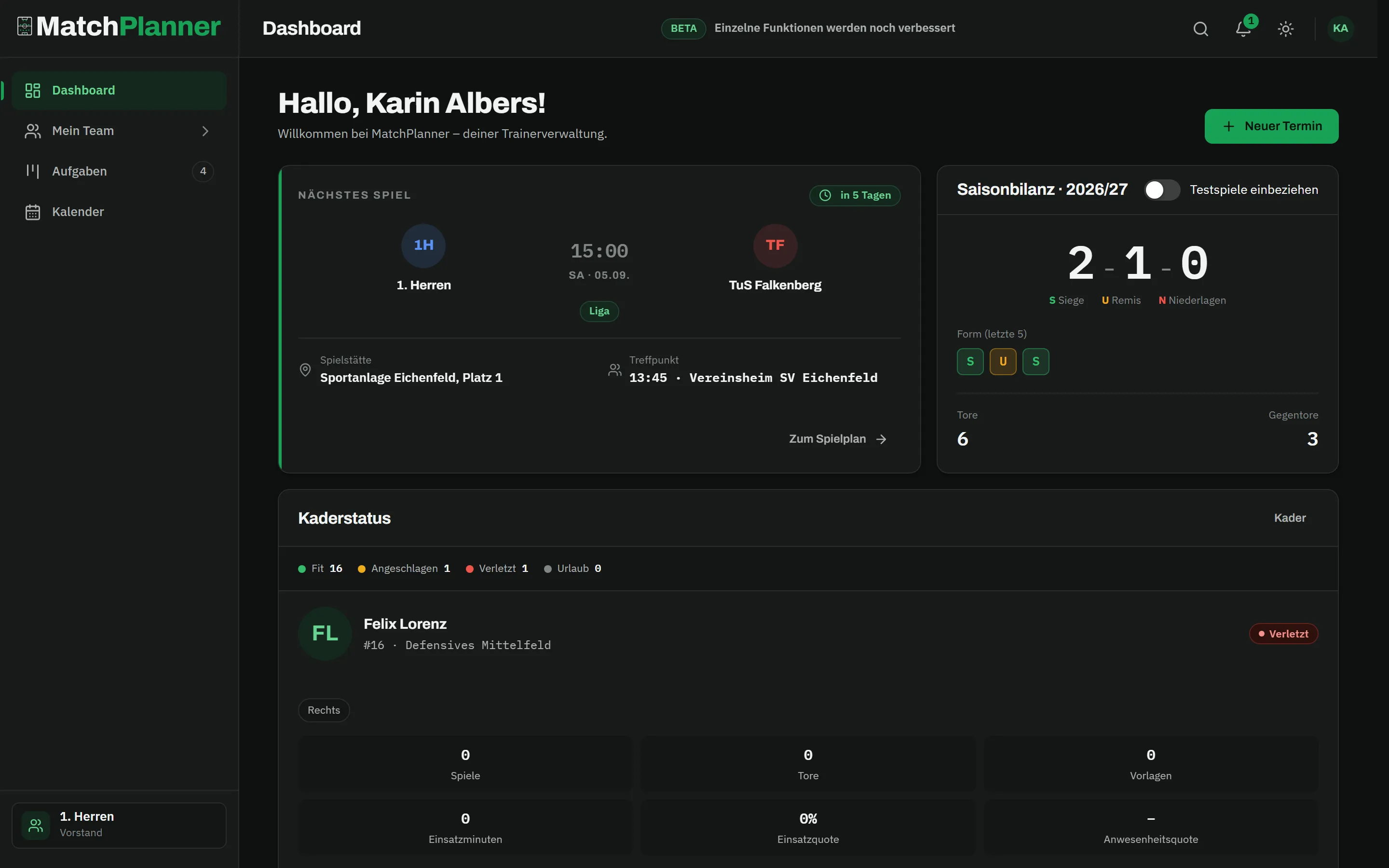
Task: Switch theme with the sun icon
Action: (1286, 29)
